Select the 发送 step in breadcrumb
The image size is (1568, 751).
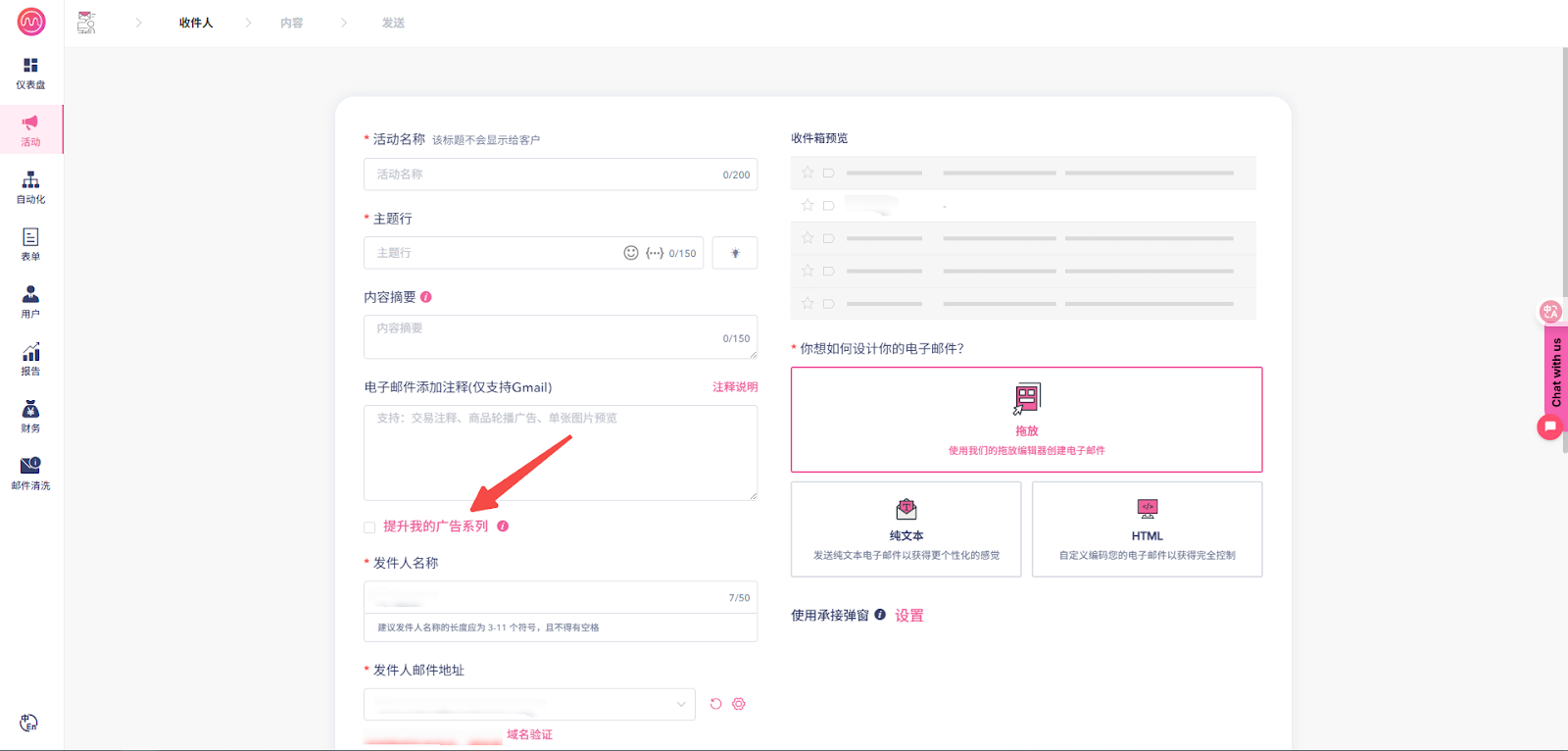click(x=393, y=23)
